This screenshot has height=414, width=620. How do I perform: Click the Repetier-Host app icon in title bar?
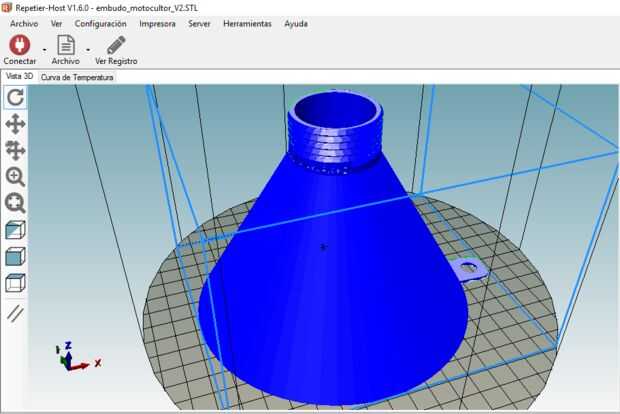coord(6,7)
